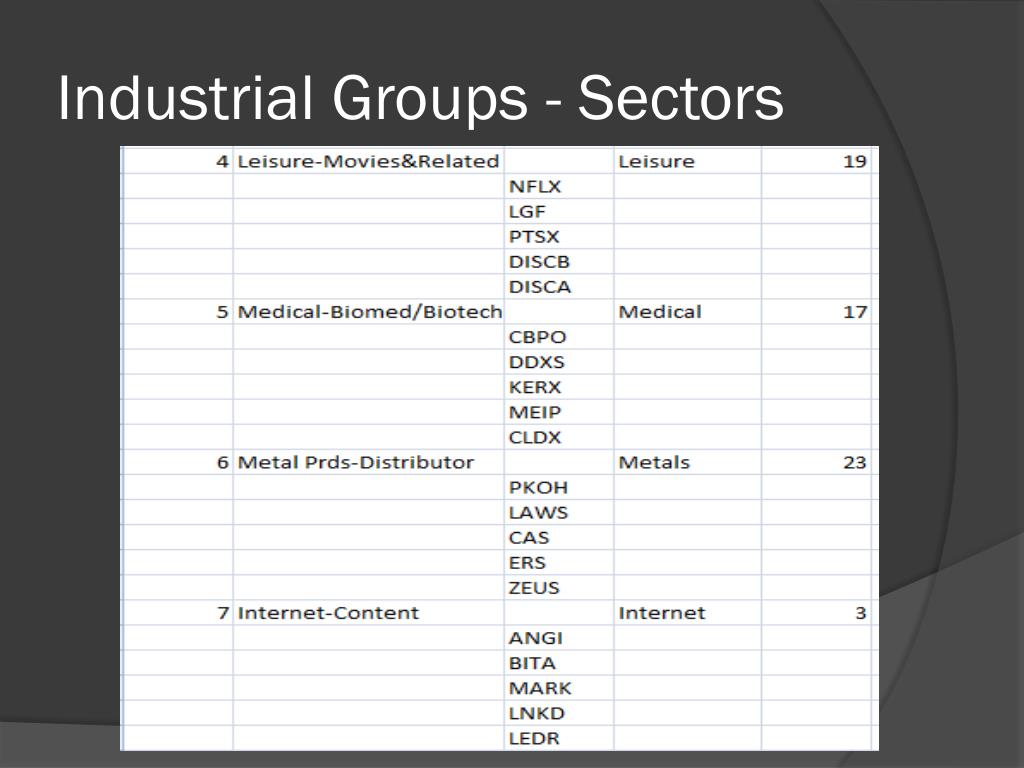Click the slide title "Industrial Groups - Sectors"
This screenshot has width=1024, height=768.
pos(421,98)
